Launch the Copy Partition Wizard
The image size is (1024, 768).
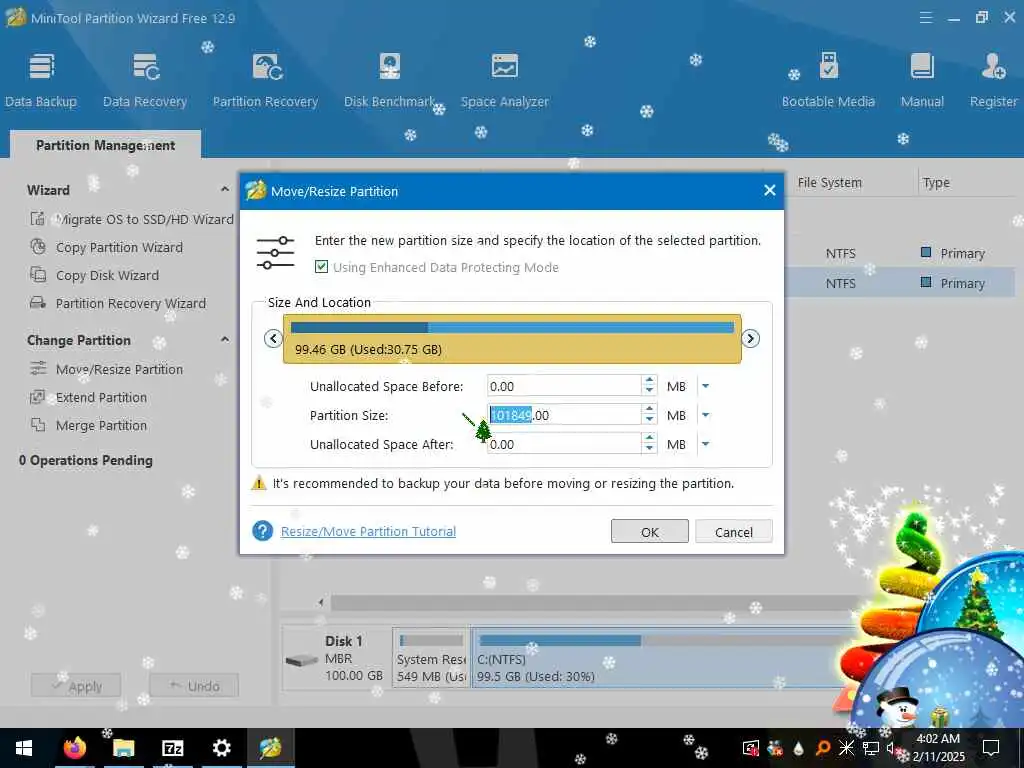[107, 248]
